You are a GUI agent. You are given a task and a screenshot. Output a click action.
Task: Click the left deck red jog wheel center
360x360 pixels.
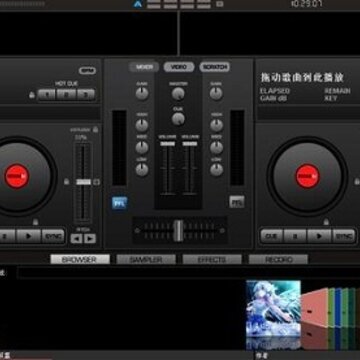pyautogui.click(x=17, y=176)
